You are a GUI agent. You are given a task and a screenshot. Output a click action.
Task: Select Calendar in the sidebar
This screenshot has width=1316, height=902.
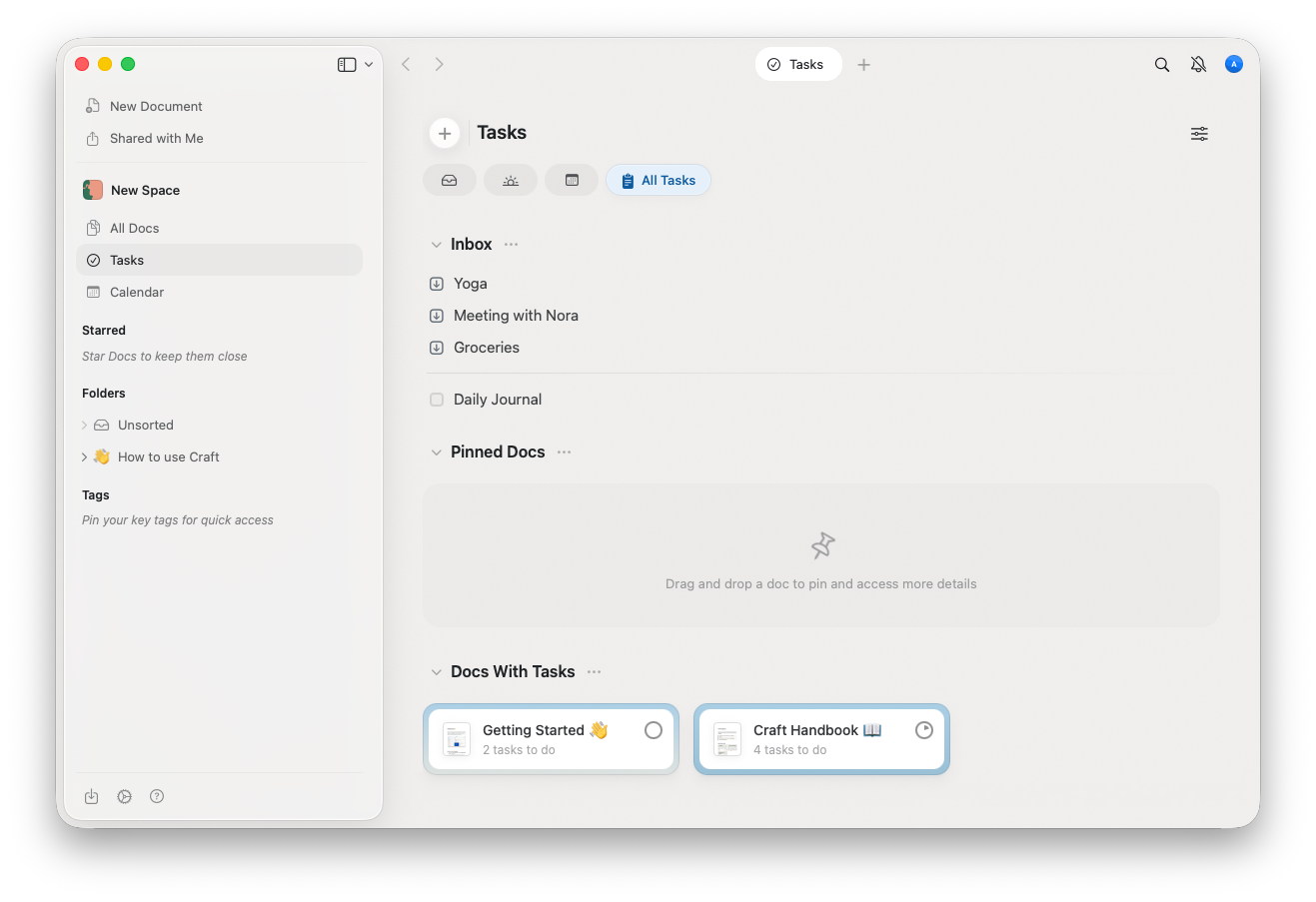click(x=135, y=292)
